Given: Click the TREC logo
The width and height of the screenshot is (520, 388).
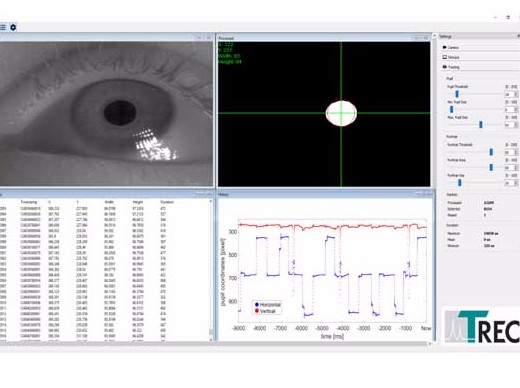Looking at the screenshot, I should (x=482, y=326).
